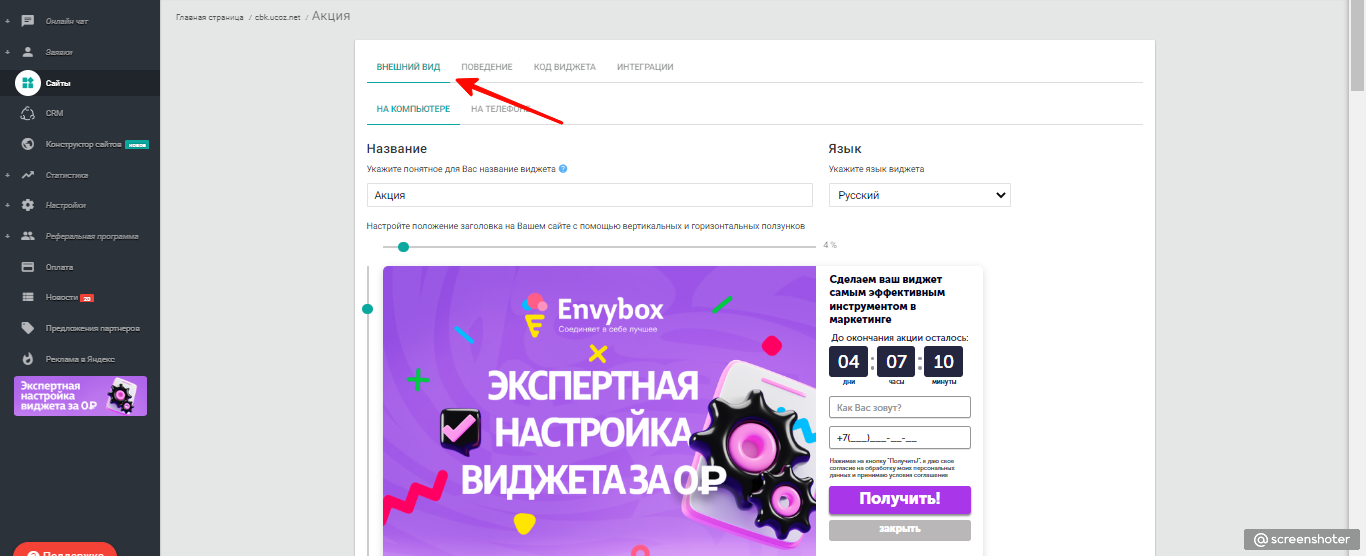1366x556 pixels.
Task: Open Конструктор сайтов globe icon
Action: coord(28,144)
